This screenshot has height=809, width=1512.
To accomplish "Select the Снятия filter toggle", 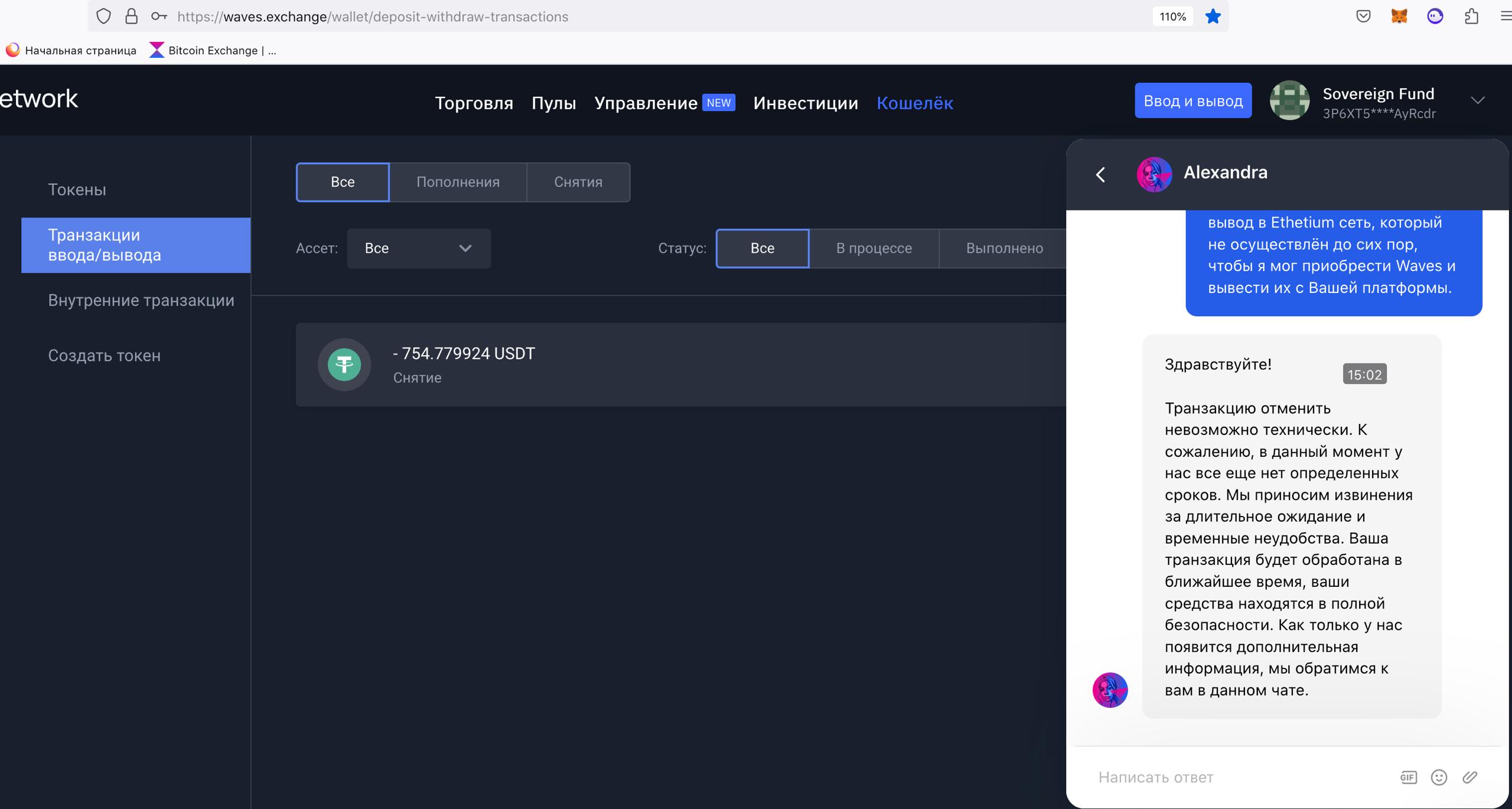I will (578, 182).
